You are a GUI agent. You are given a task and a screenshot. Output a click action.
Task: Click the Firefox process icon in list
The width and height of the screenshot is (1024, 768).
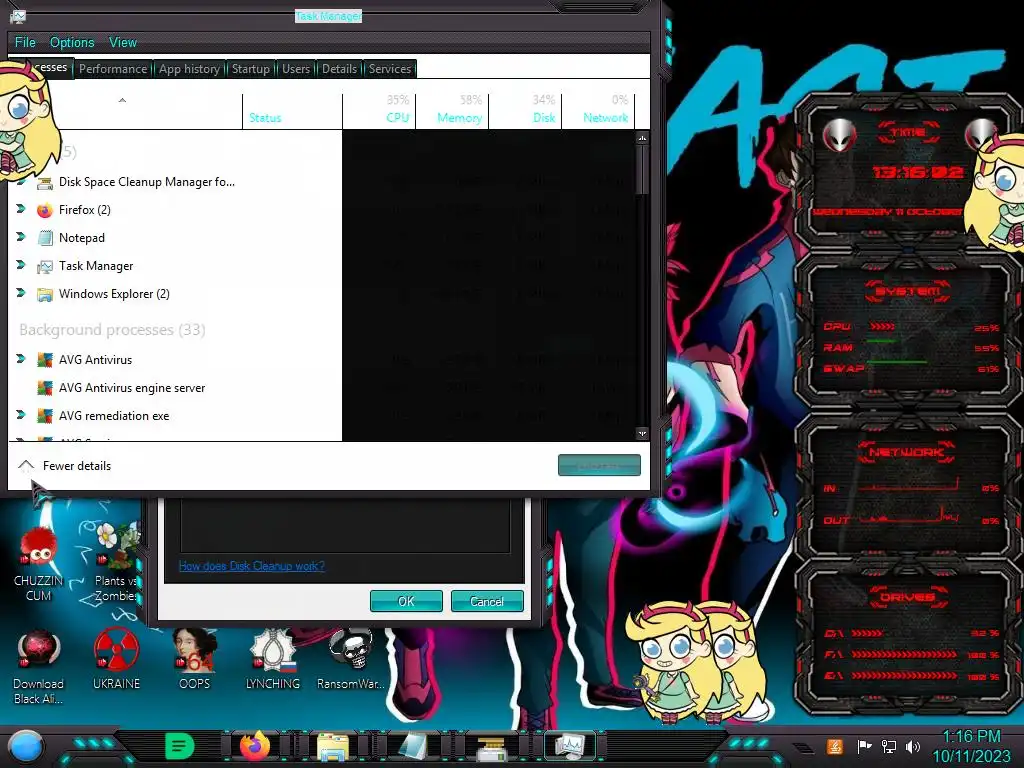[44, 210]
